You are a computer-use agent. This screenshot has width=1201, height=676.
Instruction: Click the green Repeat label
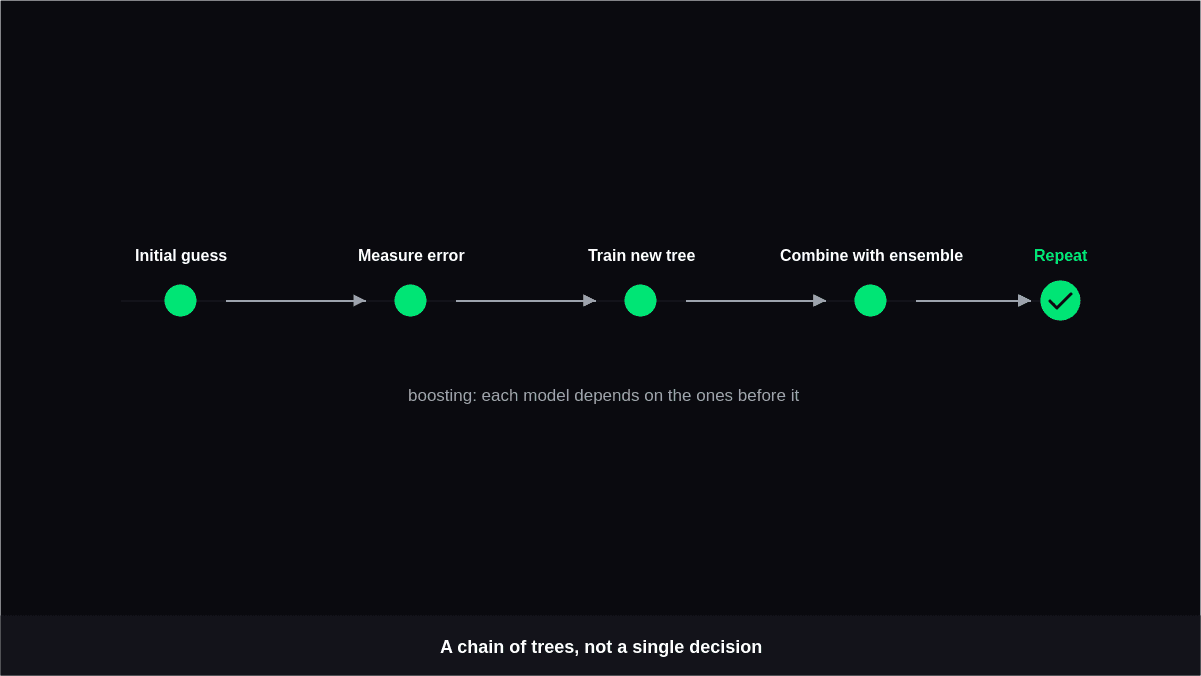tap(1060, 255)
